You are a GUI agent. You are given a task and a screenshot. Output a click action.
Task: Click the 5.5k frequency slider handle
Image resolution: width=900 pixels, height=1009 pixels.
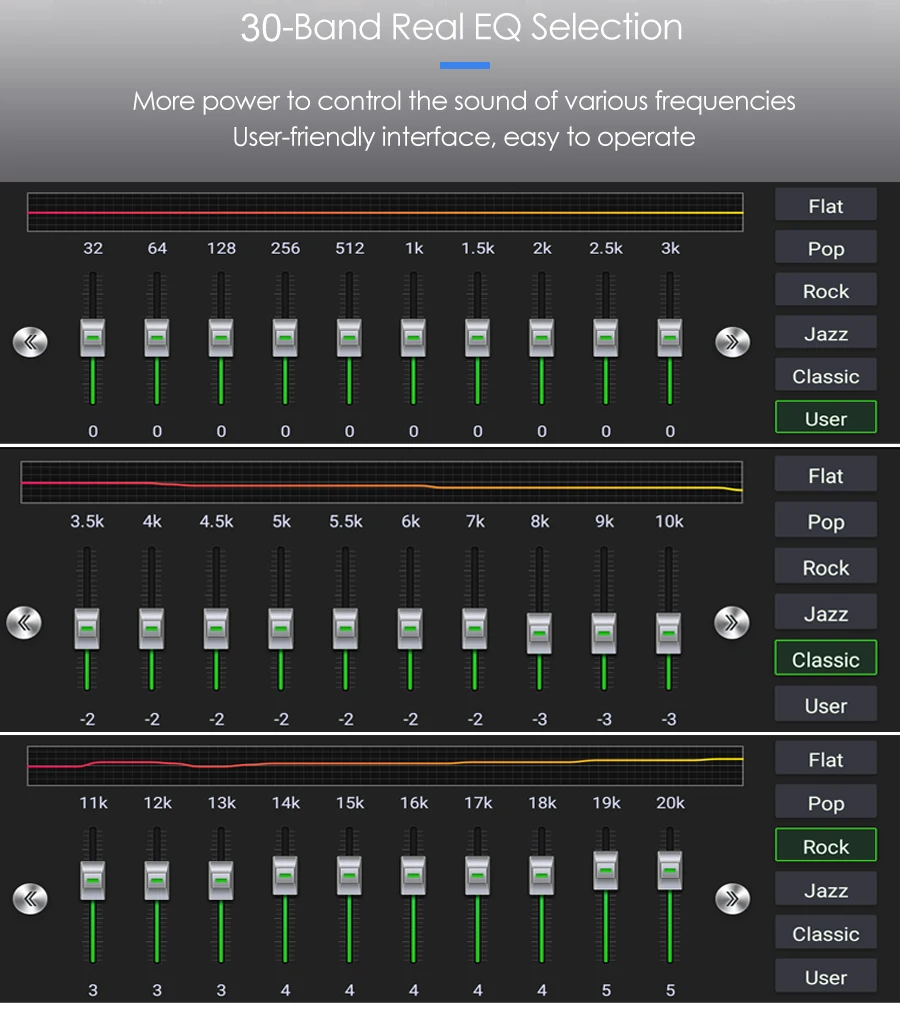345,629
